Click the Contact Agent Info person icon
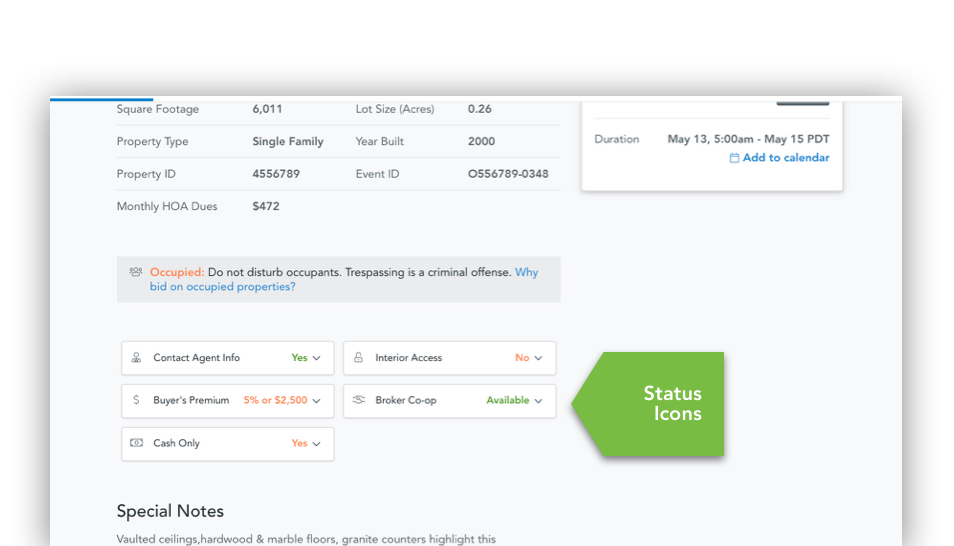Image resolution: width=954 pixels, height=546 pixels. point(137,358)
